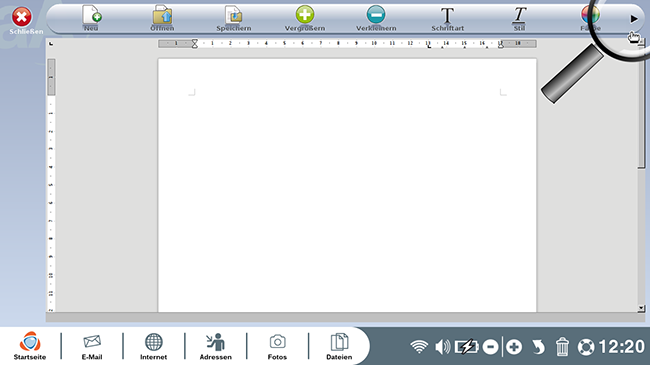Go to Startseite home screen
Image resolution: width=650 pixels, height=365 pixels.
(30, 346)
